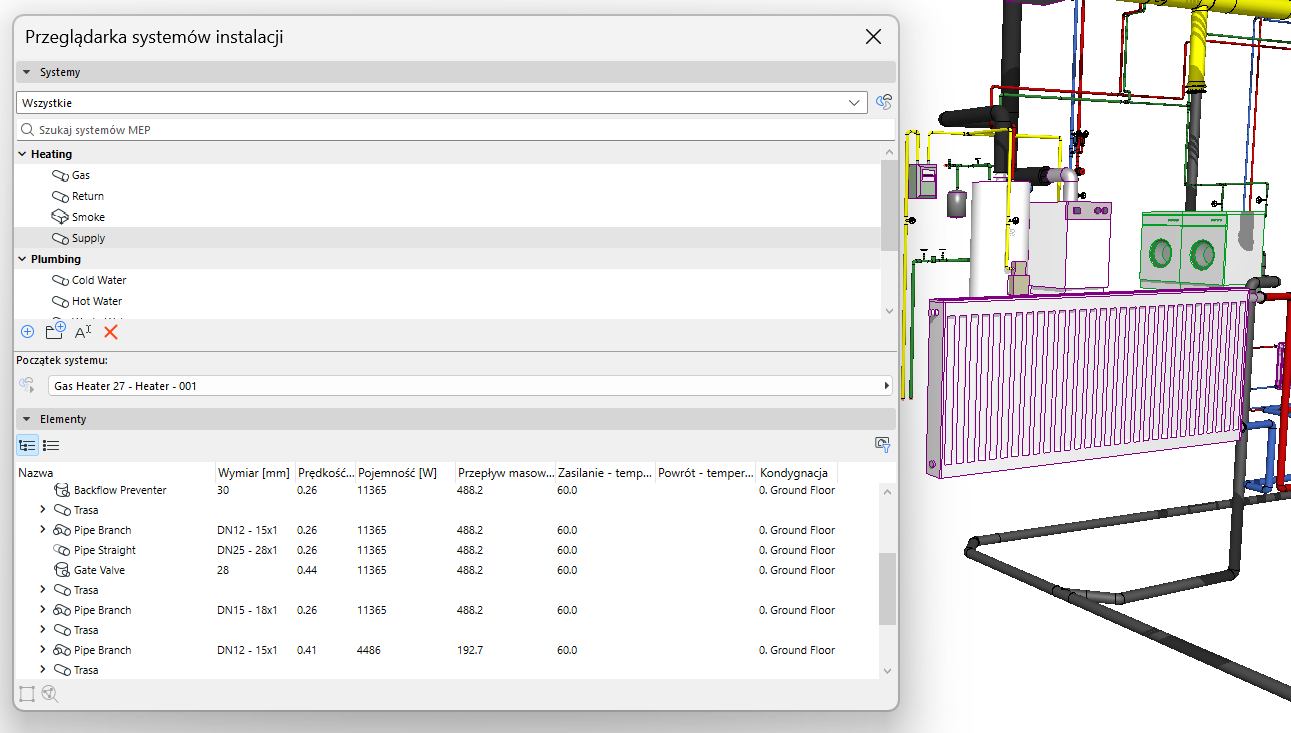Collapse the Plumbing group
Screen dimensions: 1291x733
pyautogui.click(x=22, y=259)
